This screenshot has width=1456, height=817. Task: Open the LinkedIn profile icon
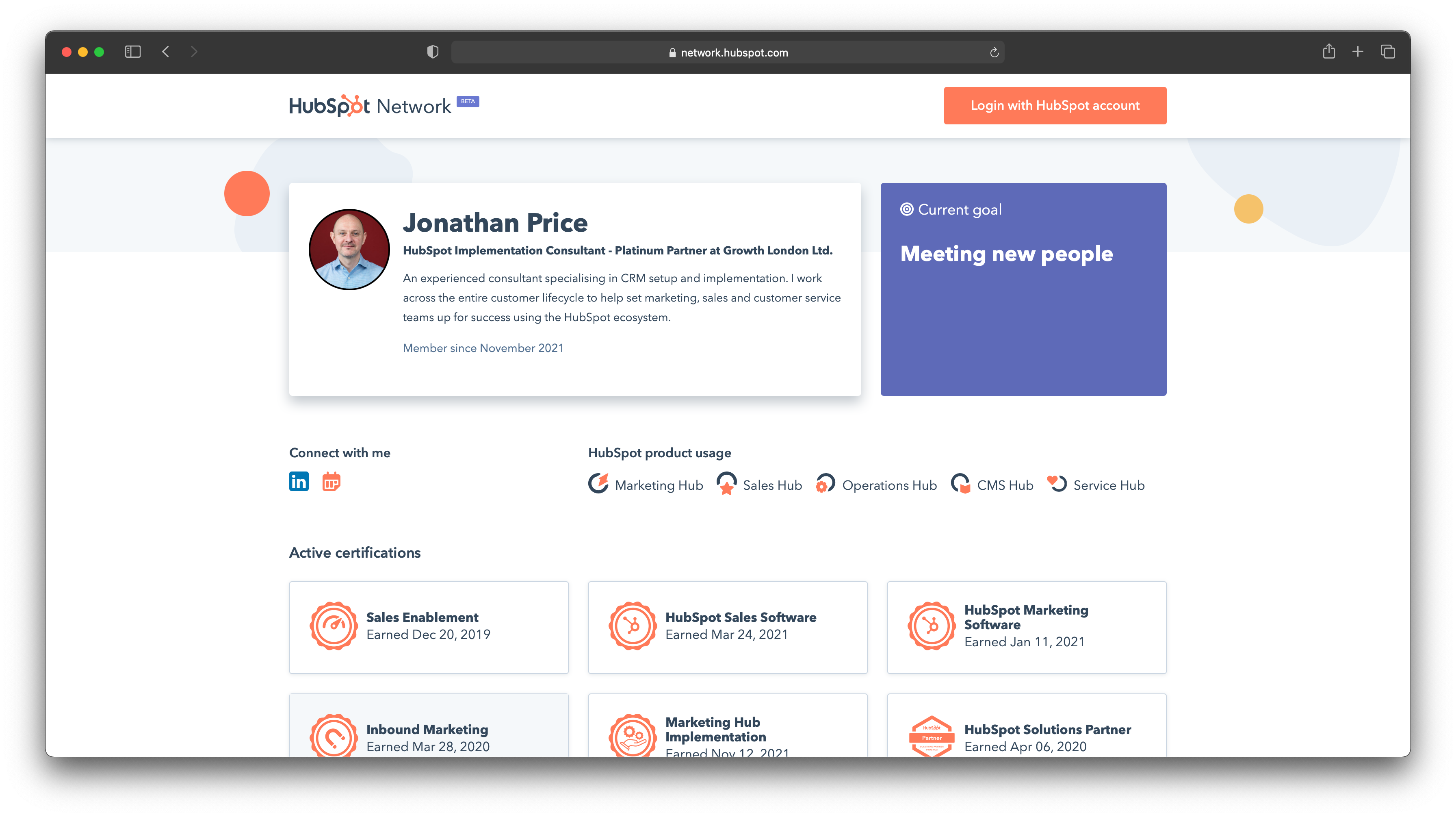click(x=299, y=482)
